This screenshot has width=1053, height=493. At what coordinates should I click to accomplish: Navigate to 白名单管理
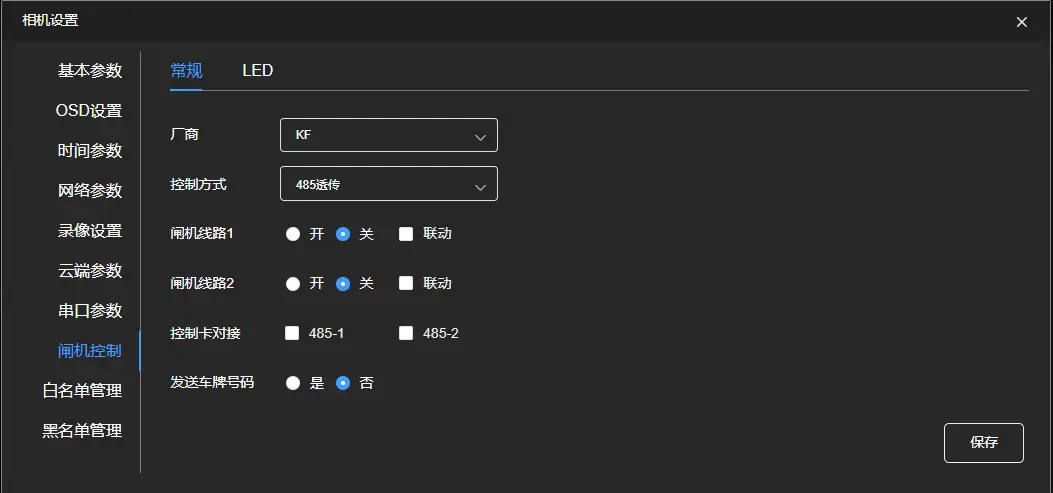[82, 391]
